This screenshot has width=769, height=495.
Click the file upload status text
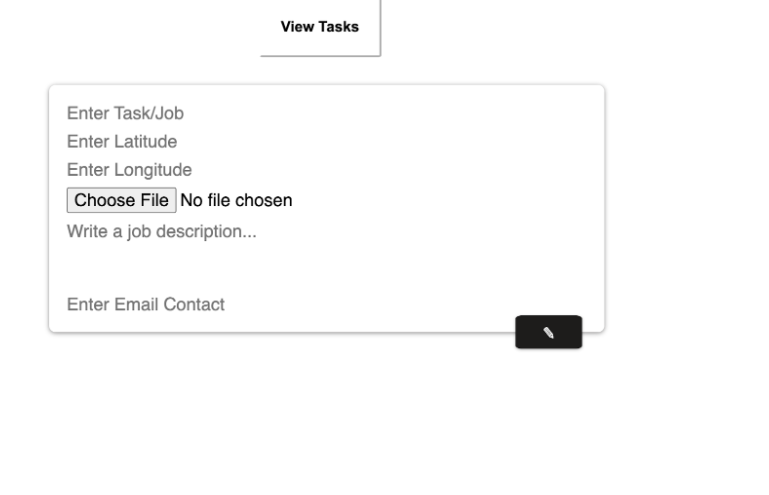(236, 200)
